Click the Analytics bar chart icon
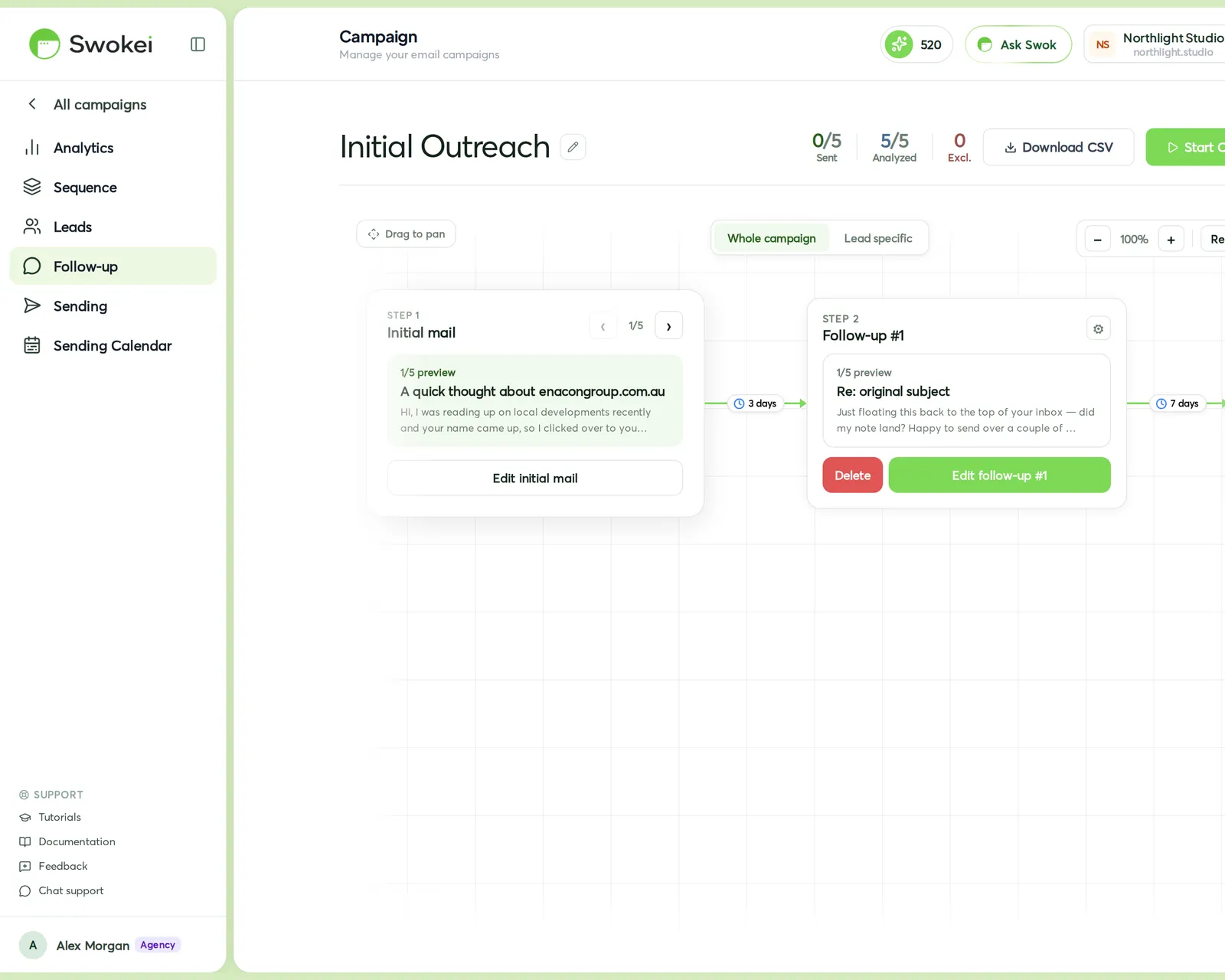The width and height of the screenshot is (1225, 980). click(x=32, y=148)
